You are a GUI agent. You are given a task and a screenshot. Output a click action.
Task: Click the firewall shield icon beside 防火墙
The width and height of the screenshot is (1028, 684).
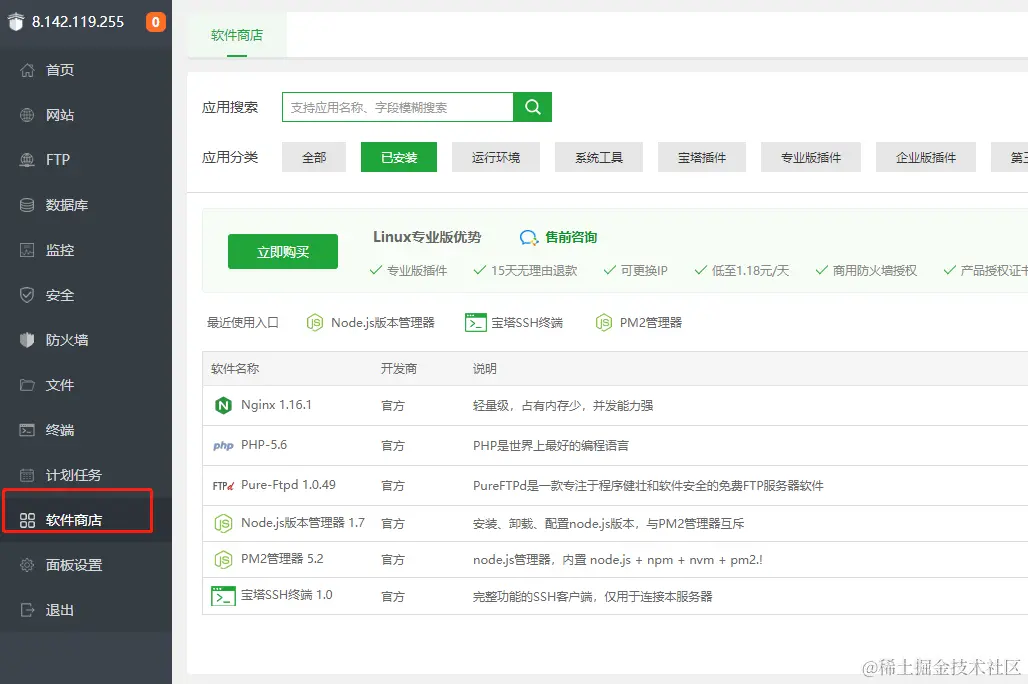tap(27, 340)
